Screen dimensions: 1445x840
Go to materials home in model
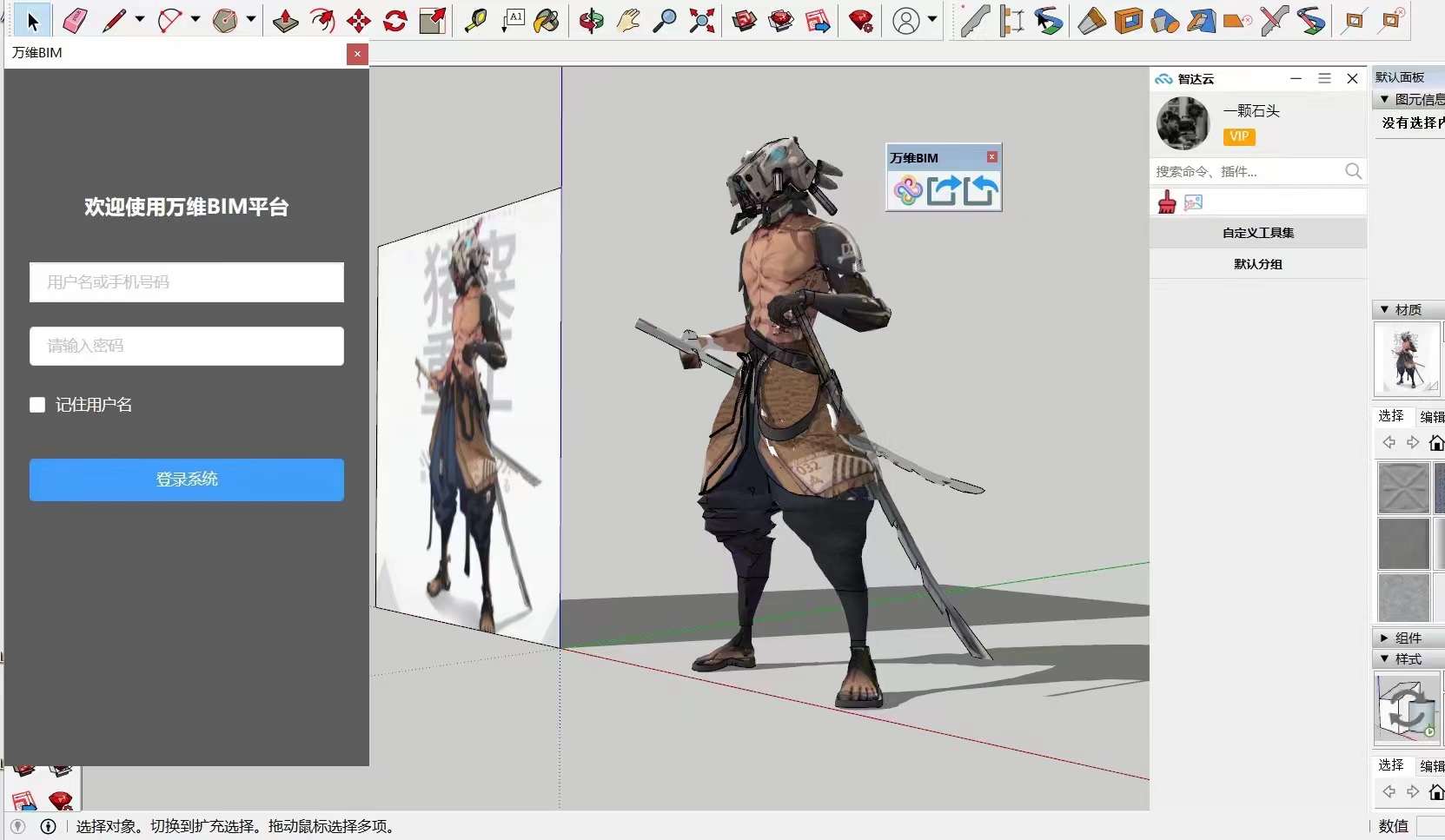1436,443
